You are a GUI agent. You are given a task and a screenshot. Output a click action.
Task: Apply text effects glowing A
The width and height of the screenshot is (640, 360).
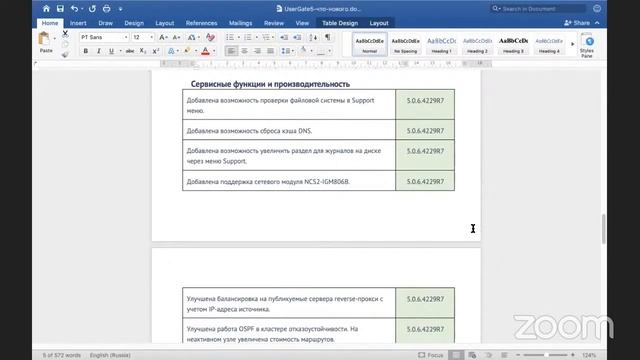tap(171, 51)
